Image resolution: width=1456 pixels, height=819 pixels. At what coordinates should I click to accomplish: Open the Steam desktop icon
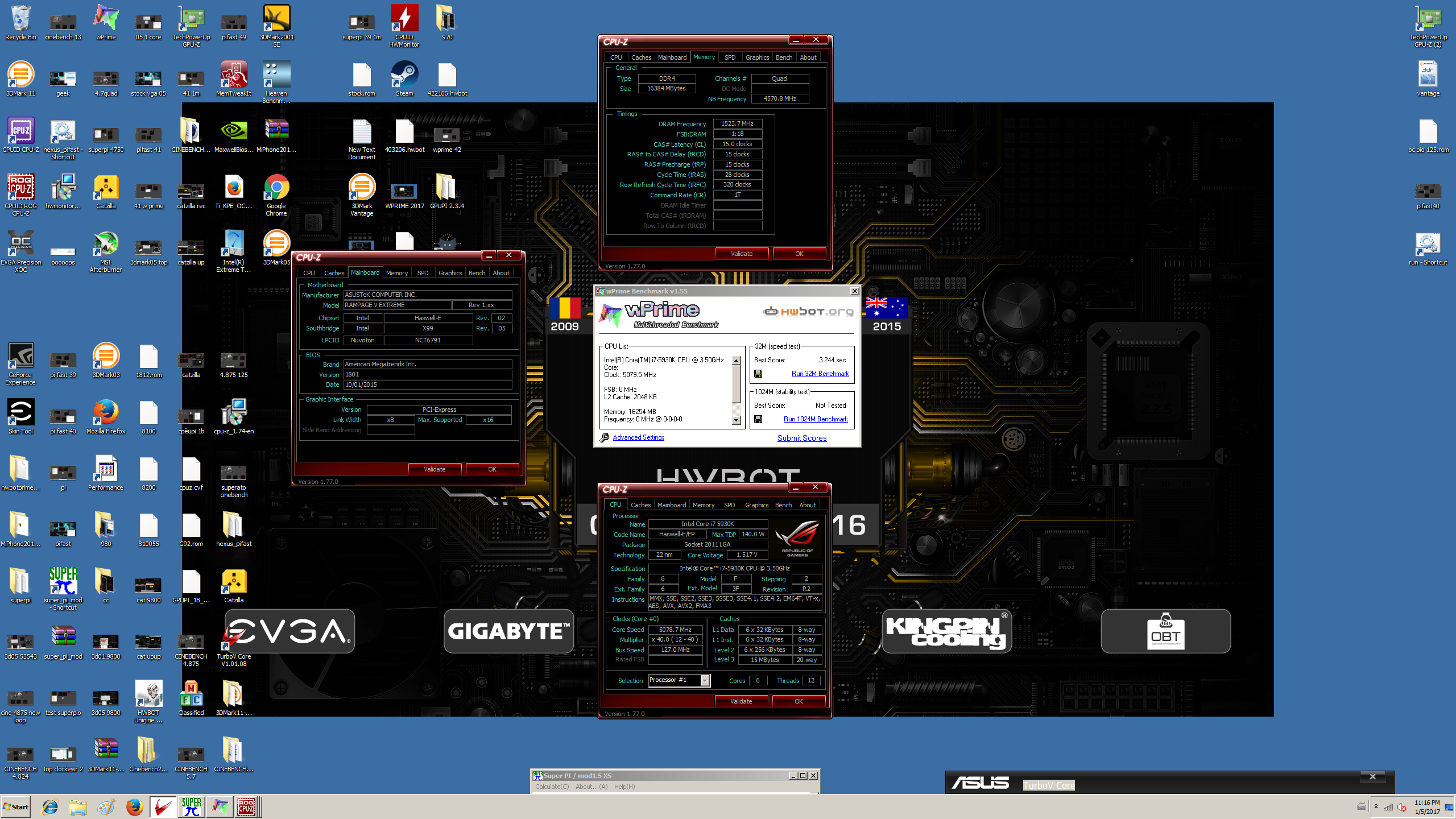pyautogui.click(x=404, y=79)
